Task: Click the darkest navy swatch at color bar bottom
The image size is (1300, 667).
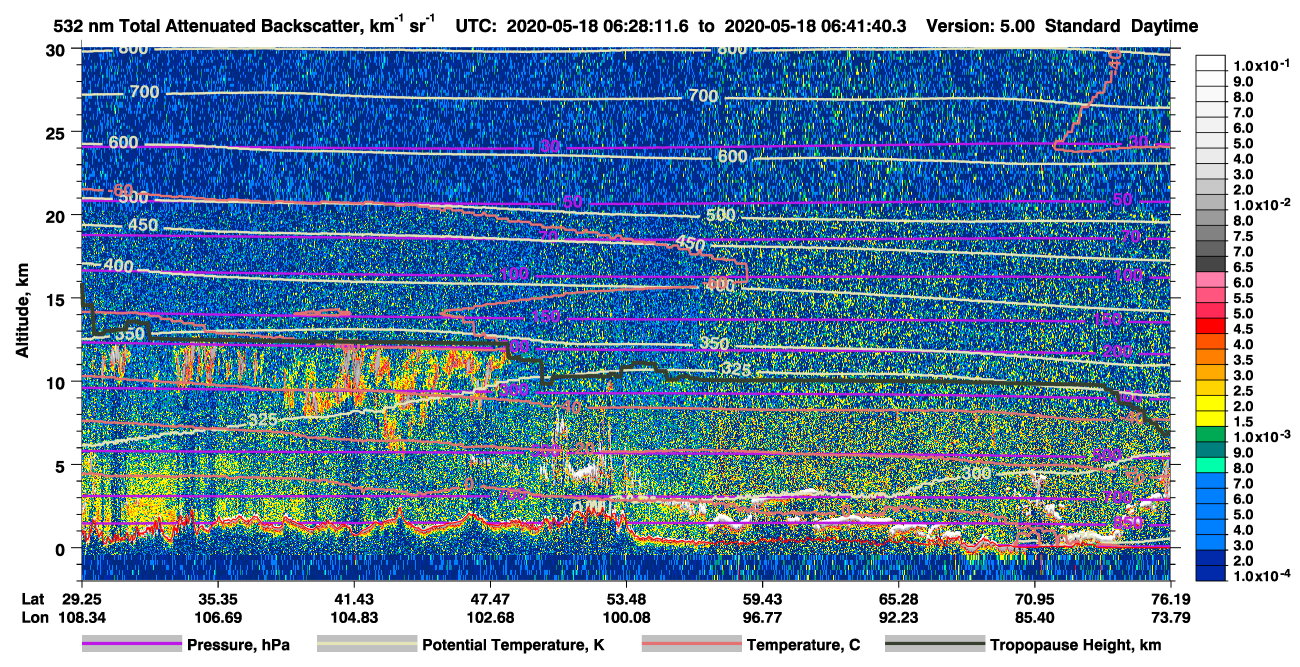Action: point(1212,572)
